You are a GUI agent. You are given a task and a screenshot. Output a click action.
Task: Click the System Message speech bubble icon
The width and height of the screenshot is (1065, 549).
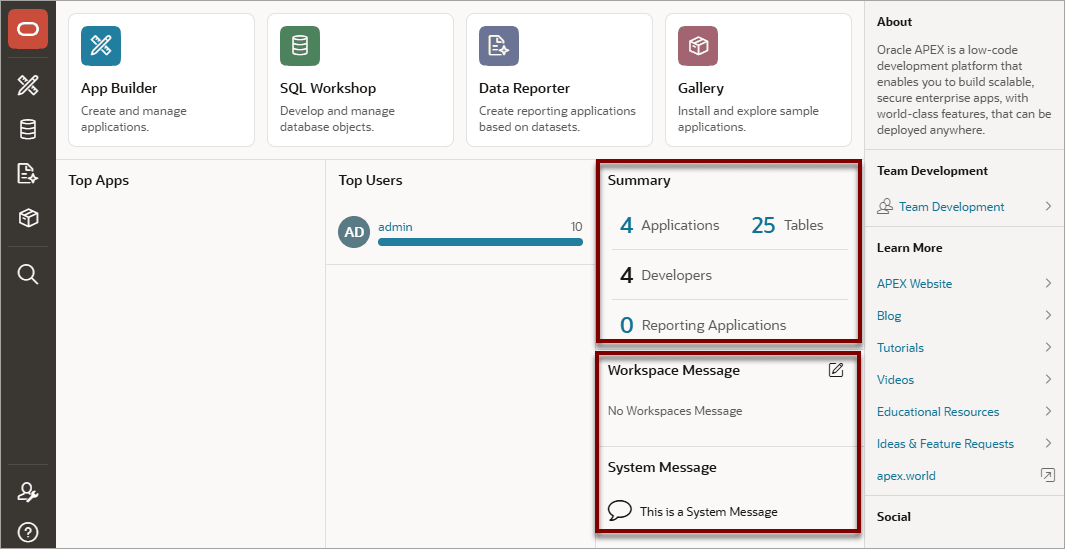click(x=619, y=511)
